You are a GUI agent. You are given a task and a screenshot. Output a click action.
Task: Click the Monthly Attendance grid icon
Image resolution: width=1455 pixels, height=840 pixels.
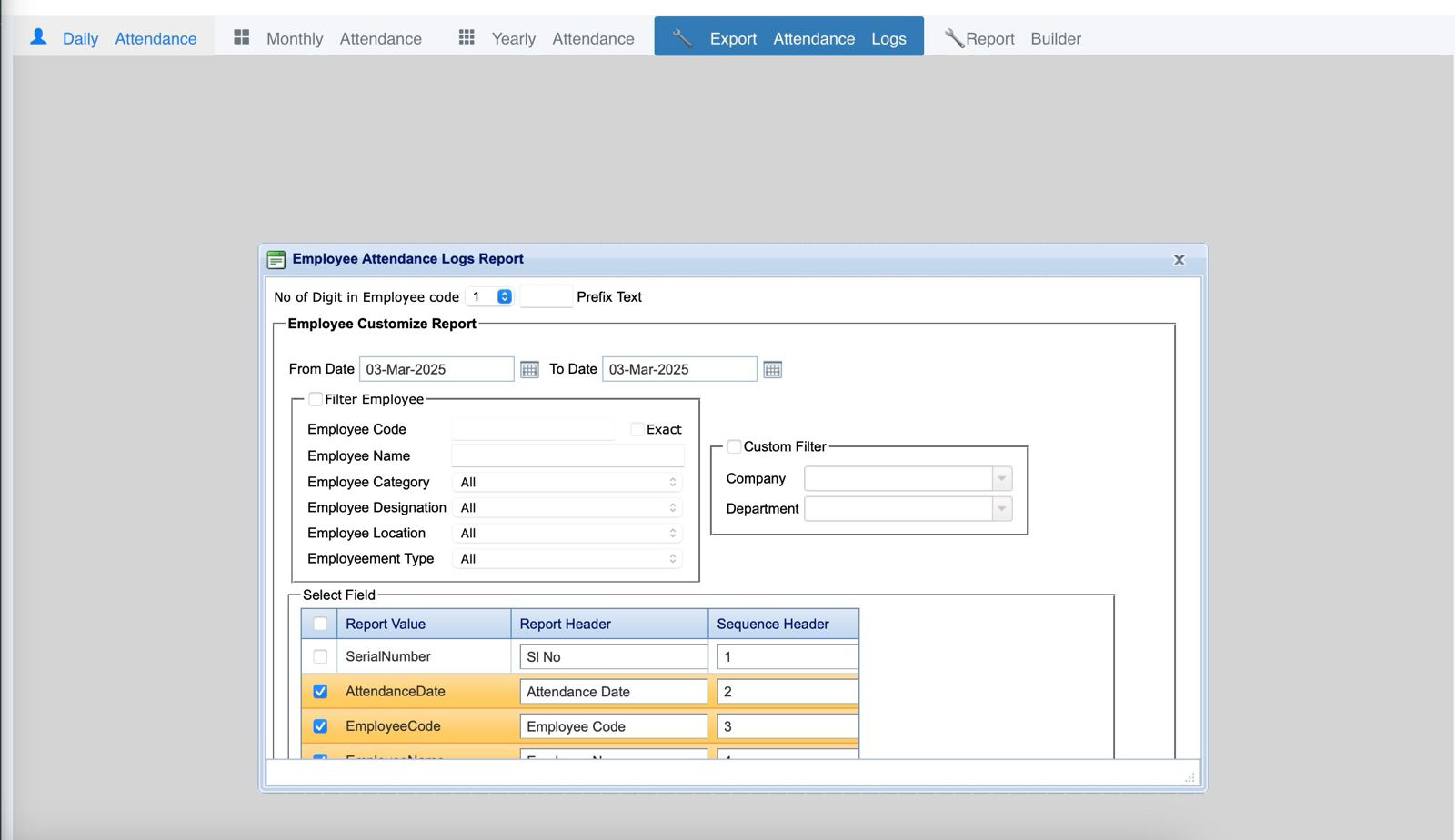coord(241,37)
